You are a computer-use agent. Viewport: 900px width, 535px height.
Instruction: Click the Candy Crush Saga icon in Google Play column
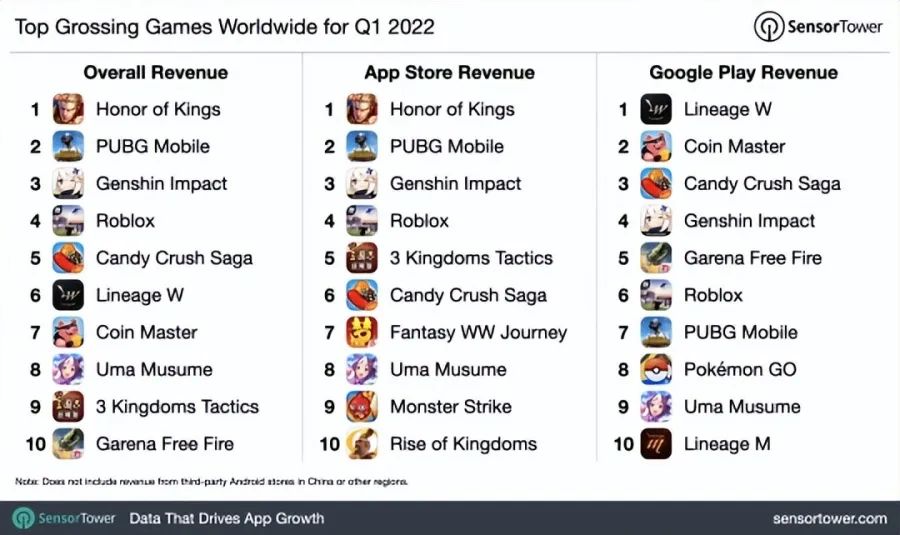click(656, 184)
